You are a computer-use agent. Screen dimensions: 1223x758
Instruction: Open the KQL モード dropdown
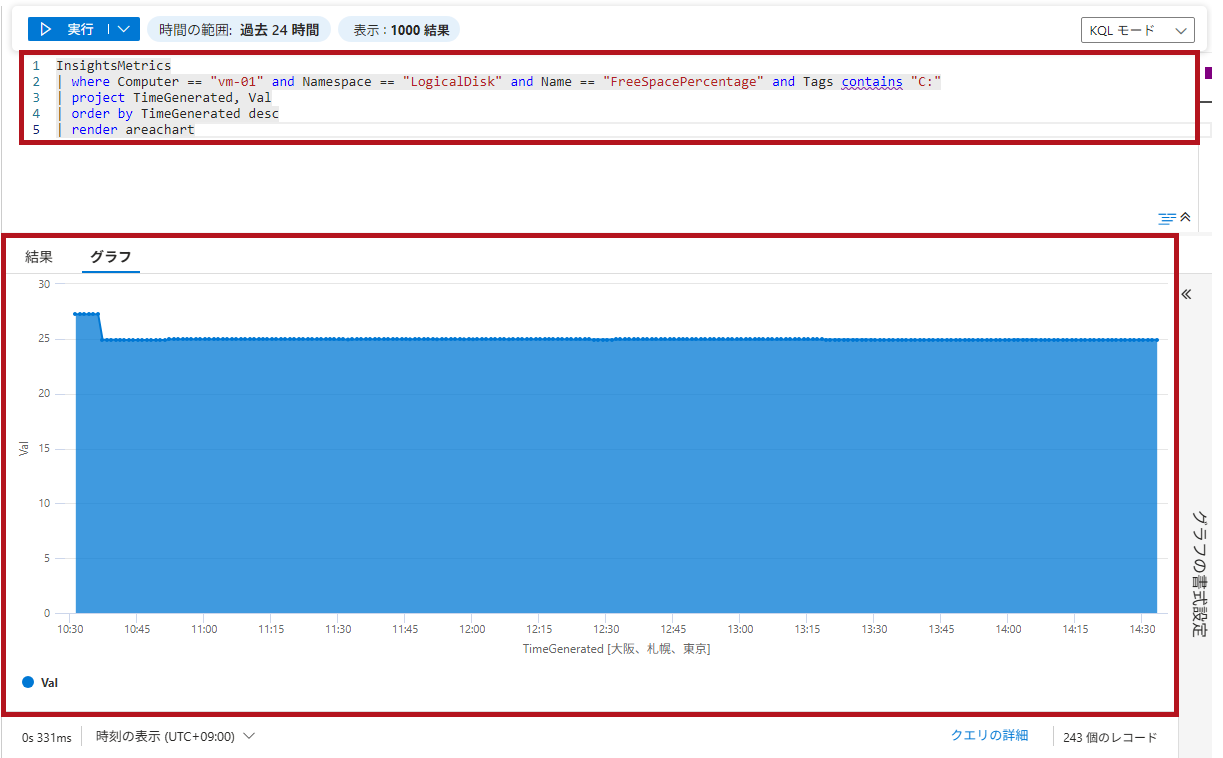pos(1137,31)
